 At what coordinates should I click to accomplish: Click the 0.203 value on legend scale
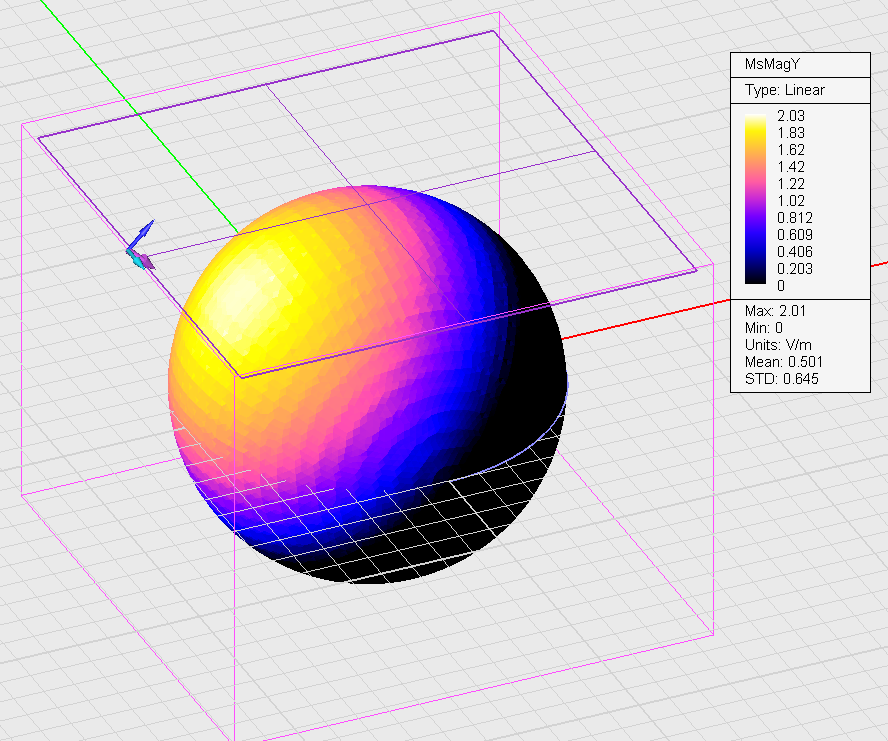(794, 269)
